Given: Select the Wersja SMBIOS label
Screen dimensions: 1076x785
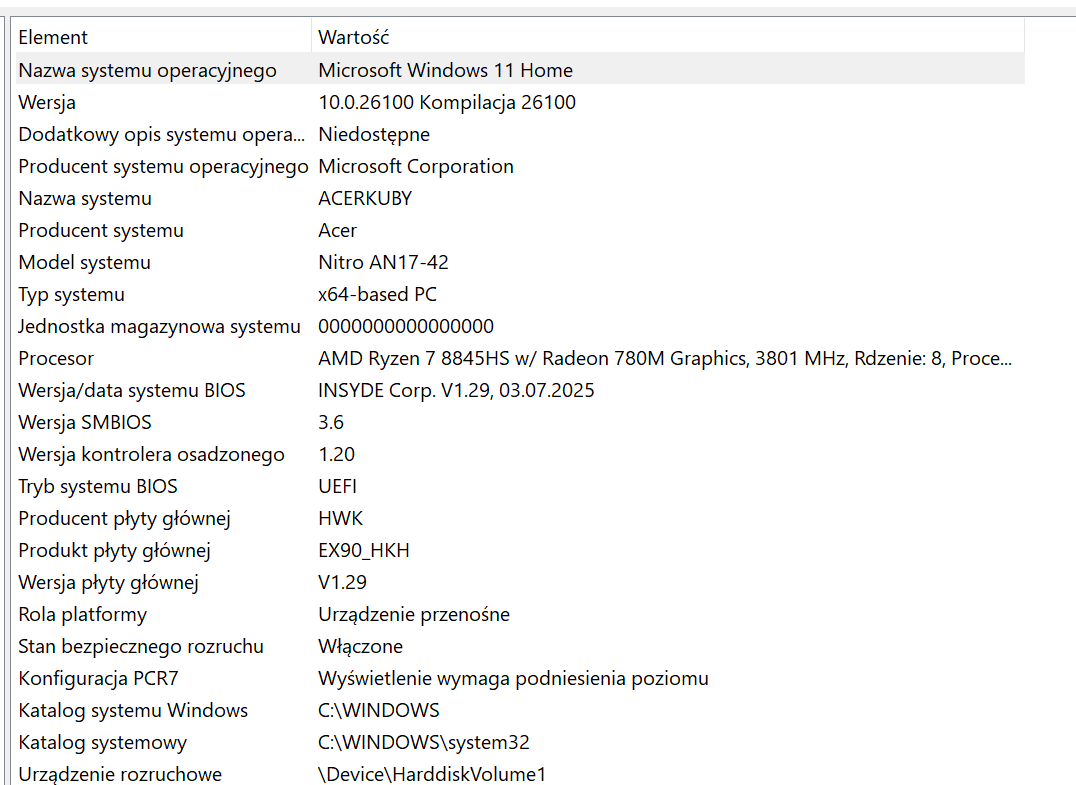Looking at the screenshot, I should 85,423.
